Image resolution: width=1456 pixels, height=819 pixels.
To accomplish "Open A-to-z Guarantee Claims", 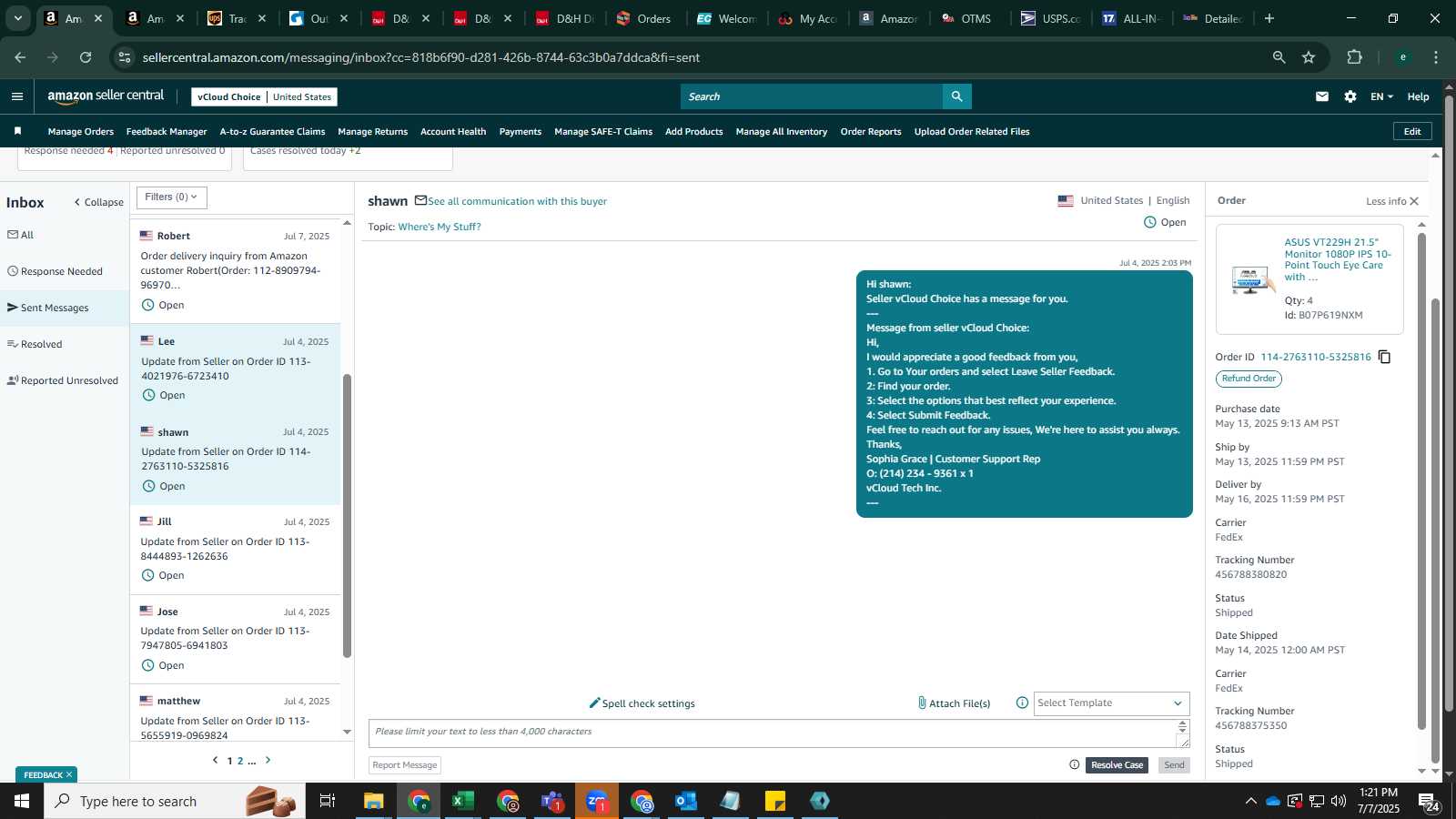I will tap(272, 132).
